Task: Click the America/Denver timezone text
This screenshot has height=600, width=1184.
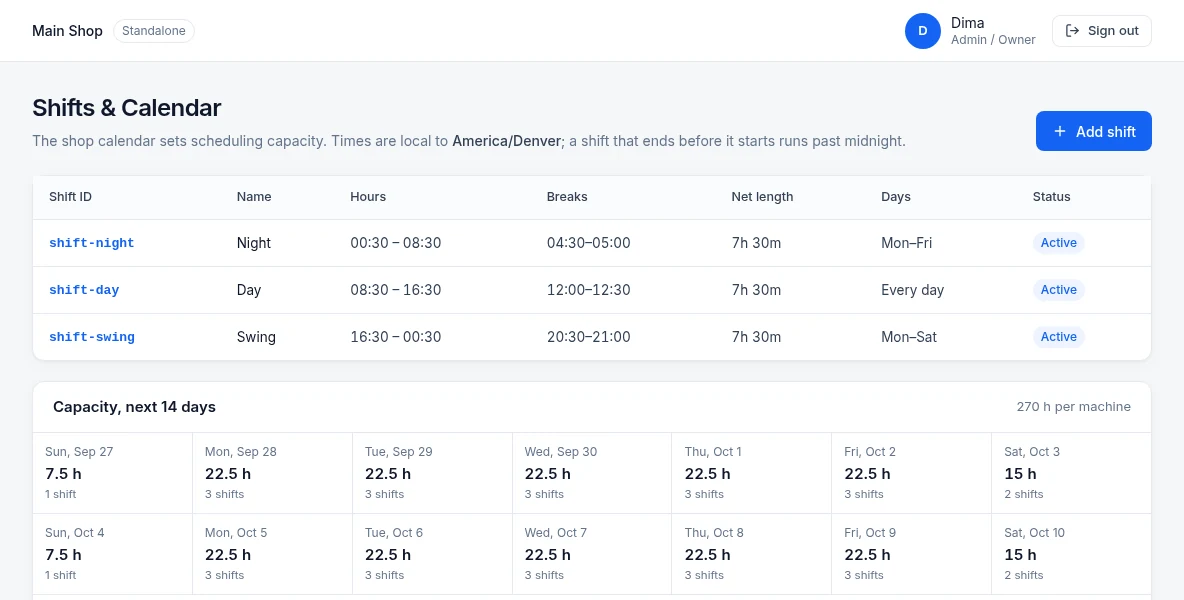Action: (x=506, y=141)
